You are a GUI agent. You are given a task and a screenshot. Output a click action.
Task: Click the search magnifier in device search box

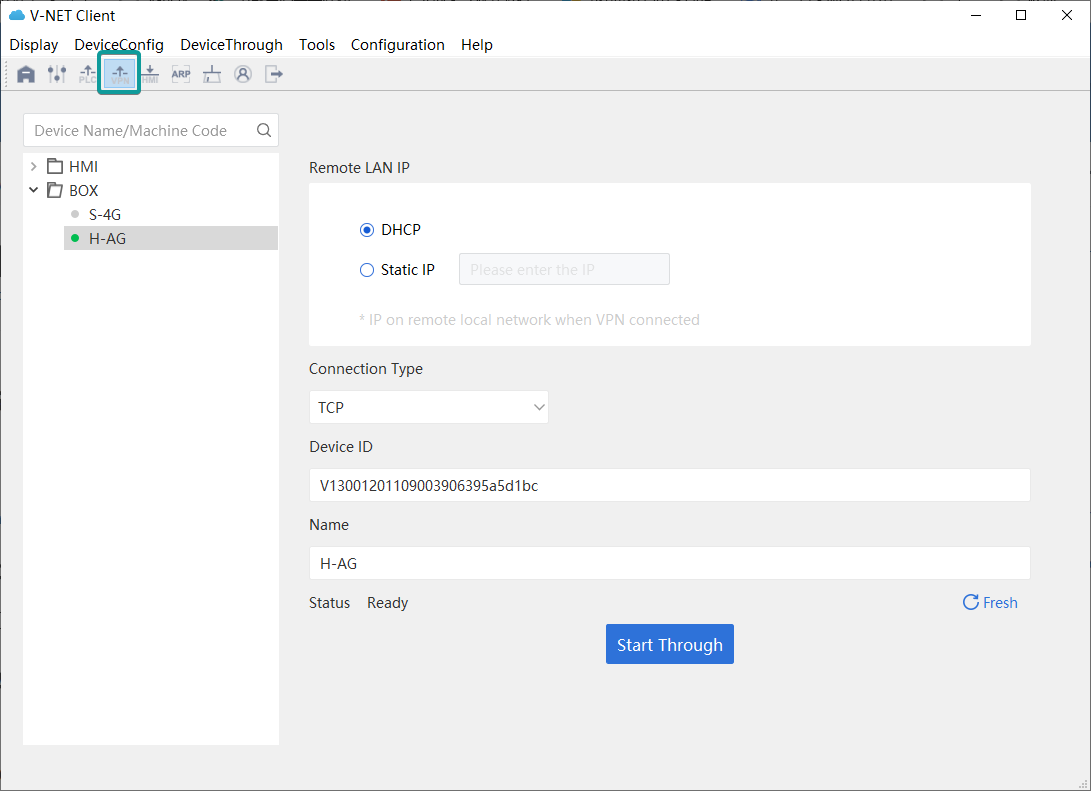262,130
